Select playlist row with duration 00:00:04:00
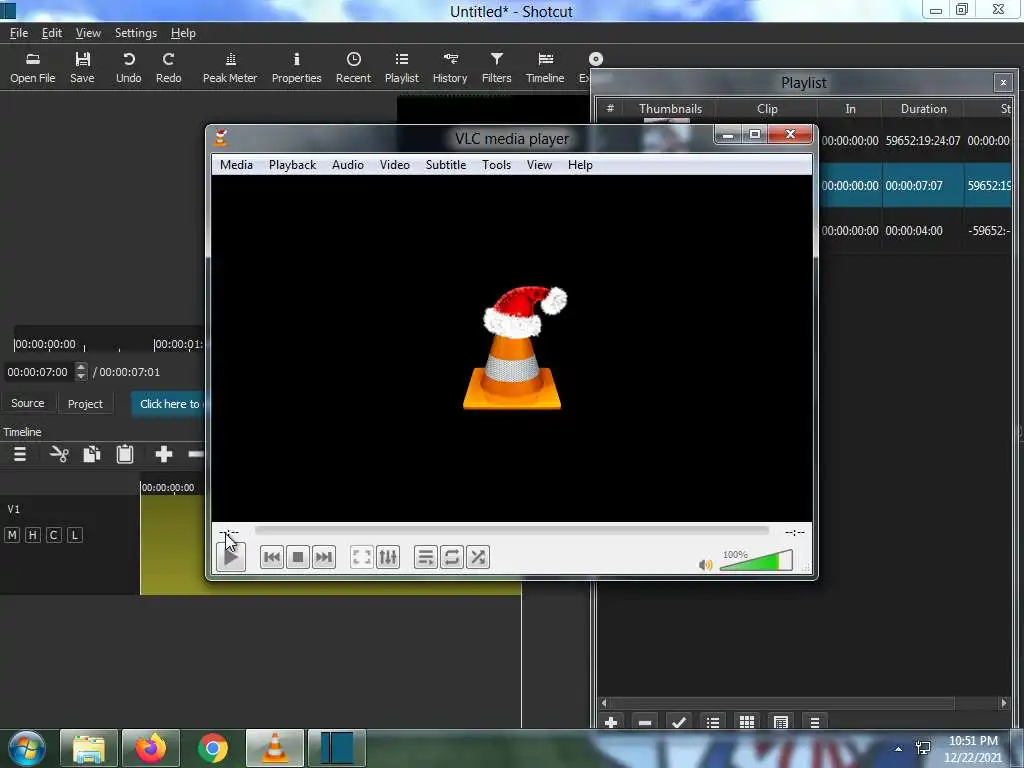 [x=914, y=231]
